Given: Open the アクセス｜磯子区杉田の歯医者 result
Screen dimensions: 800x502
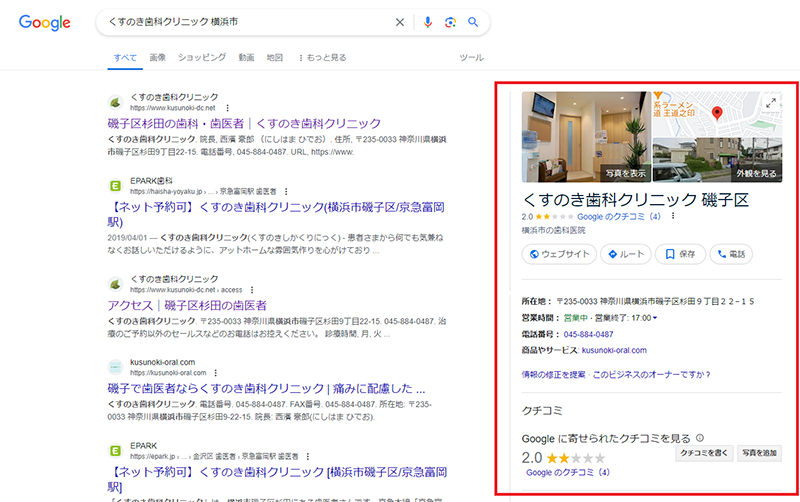Looking at the screenshot, I should point(187,306).
